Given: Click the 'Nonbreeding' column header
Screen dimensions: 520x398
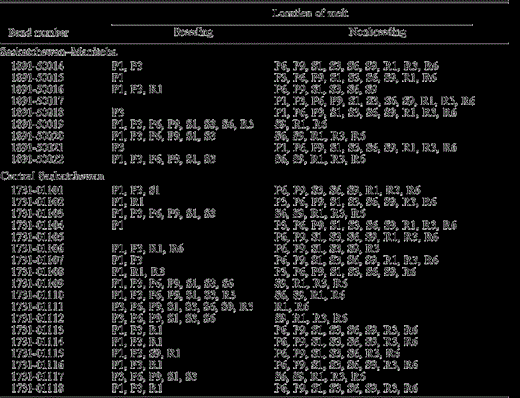Looking at the screenshot, I should click(x=377, y=32).
